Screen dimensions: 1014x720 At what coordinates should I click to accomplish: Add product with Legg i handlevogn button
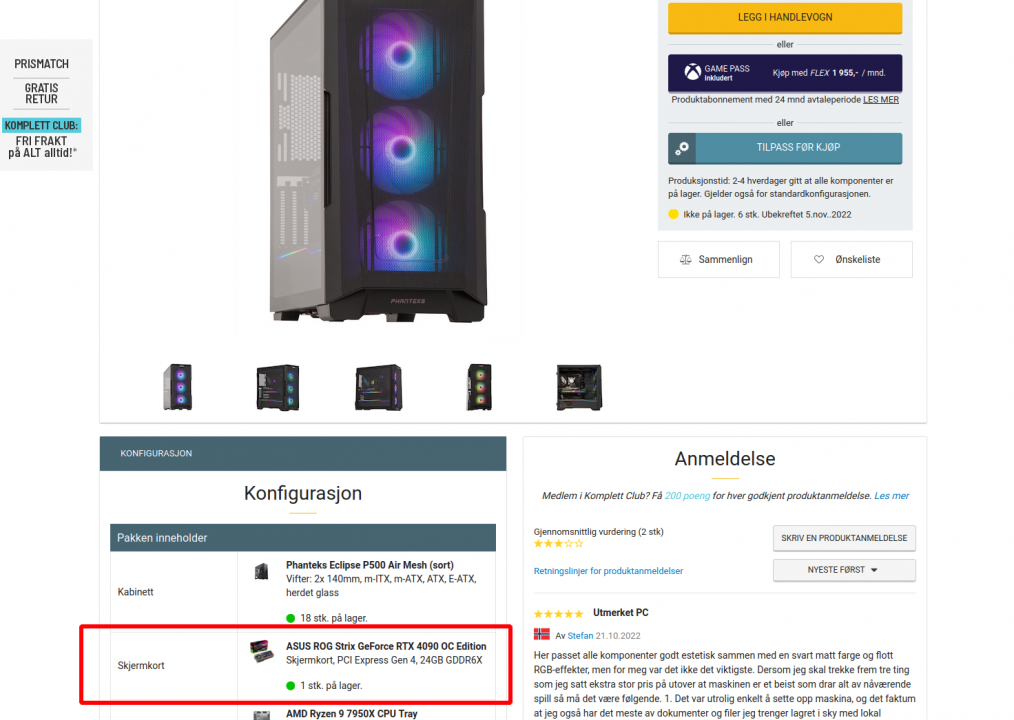[784, 17]
